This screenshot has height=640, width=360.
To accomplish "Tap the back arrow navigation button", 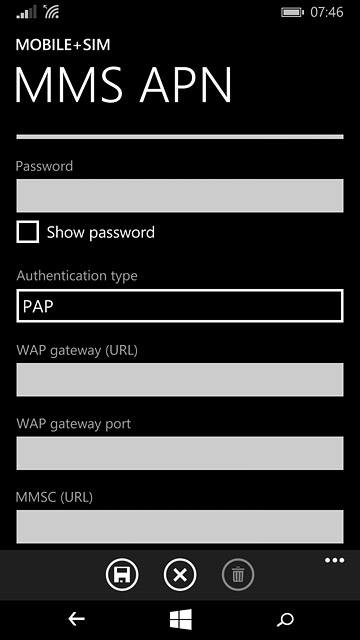I will [76, 620].
